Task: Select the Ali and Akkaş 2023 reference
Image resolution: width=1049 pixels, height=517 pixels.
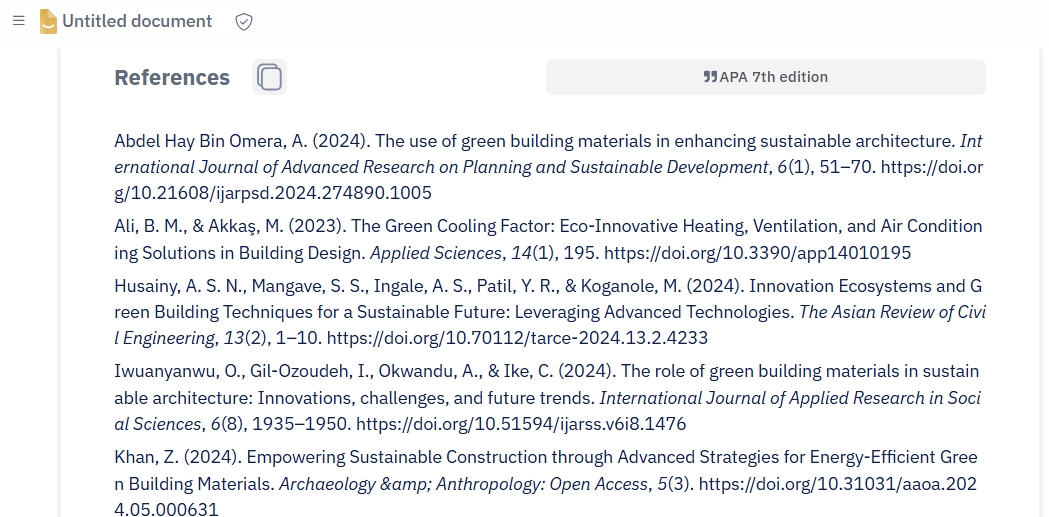Action: tap(549, 239)
